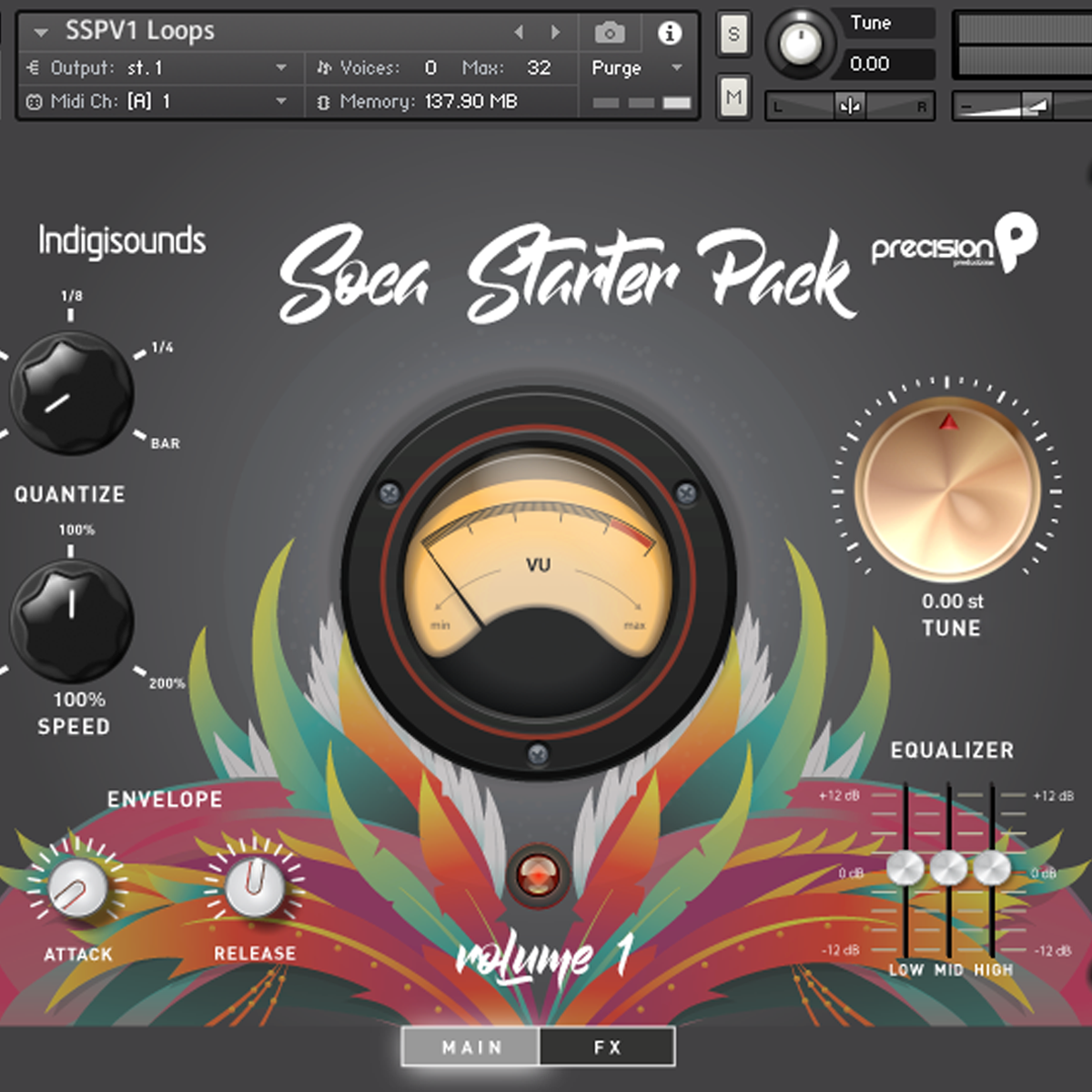Toggle the red indicator below the VU meter

538,874
